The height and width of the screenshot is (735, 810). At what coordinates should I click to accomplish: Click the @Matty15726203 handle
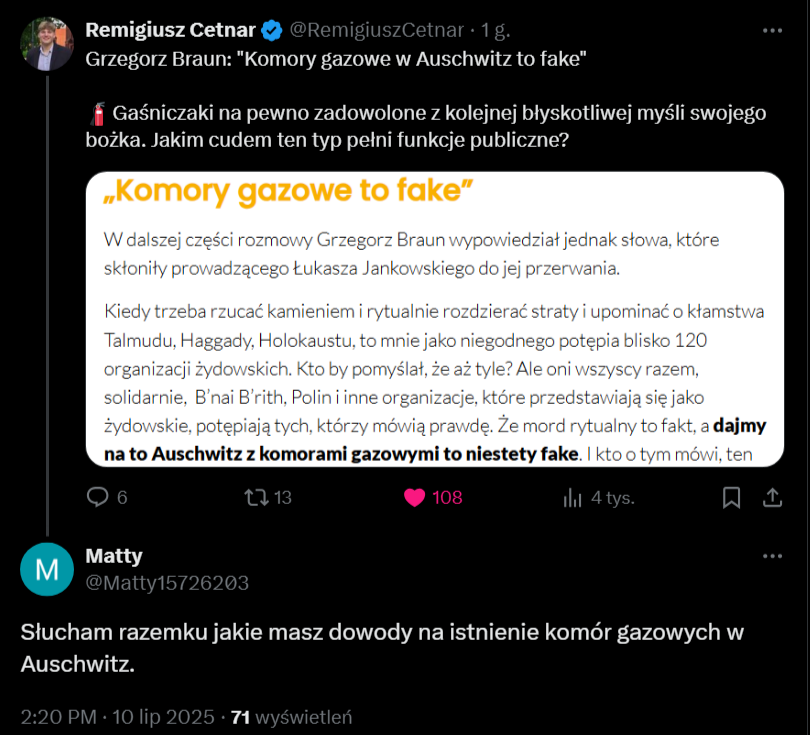coord(167,582)
